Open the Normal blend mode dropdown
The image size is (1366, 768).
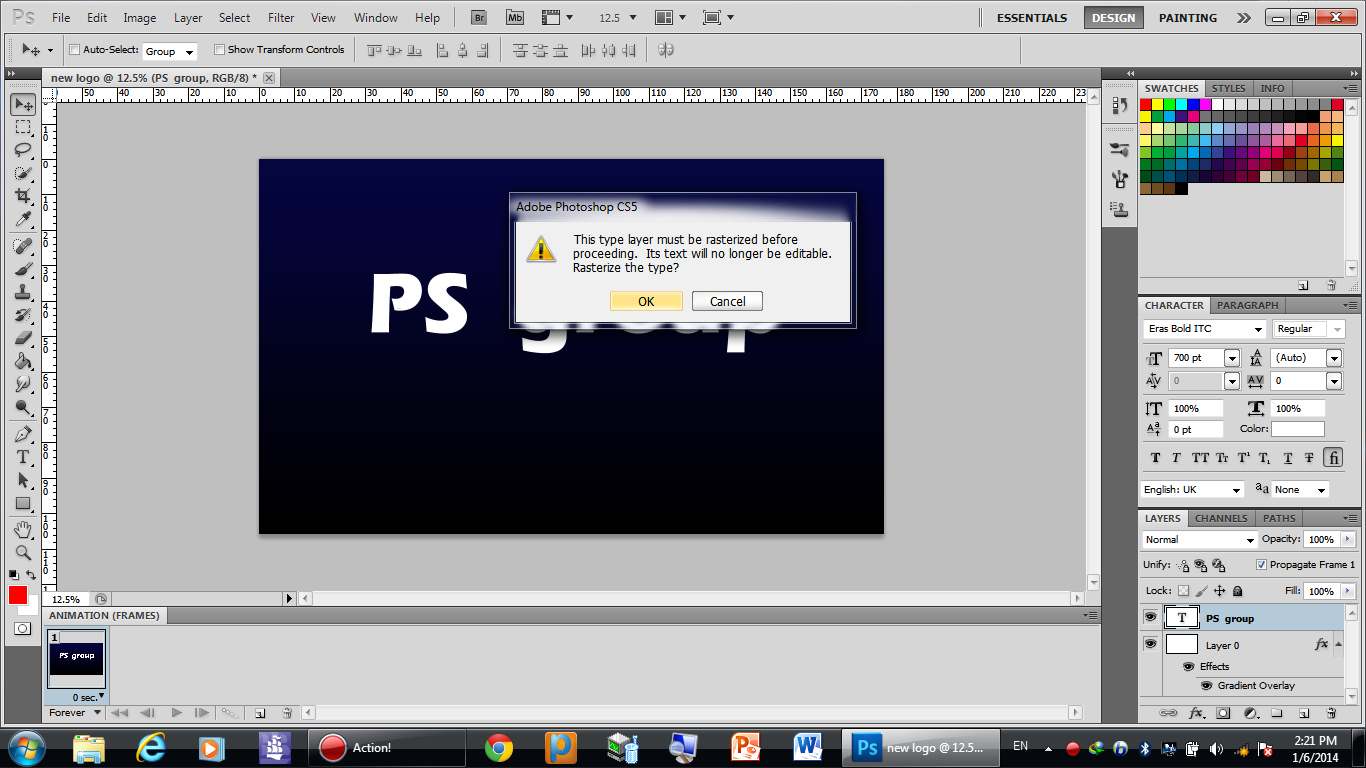pos(1249,540)
